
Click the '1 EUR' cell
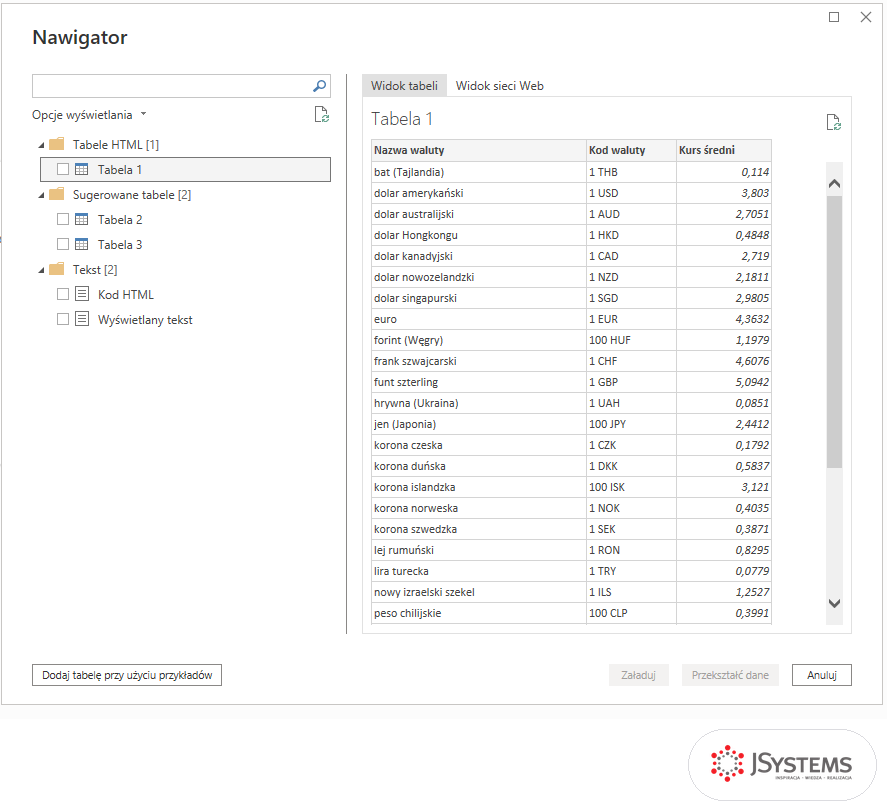pos(631,319)
